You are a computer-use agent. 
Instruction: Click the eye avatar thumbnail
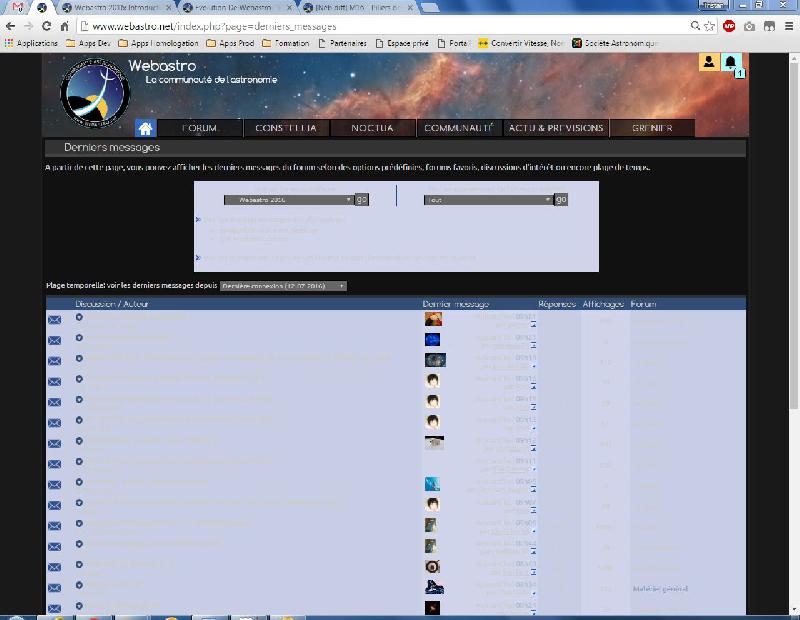point(432,566)
